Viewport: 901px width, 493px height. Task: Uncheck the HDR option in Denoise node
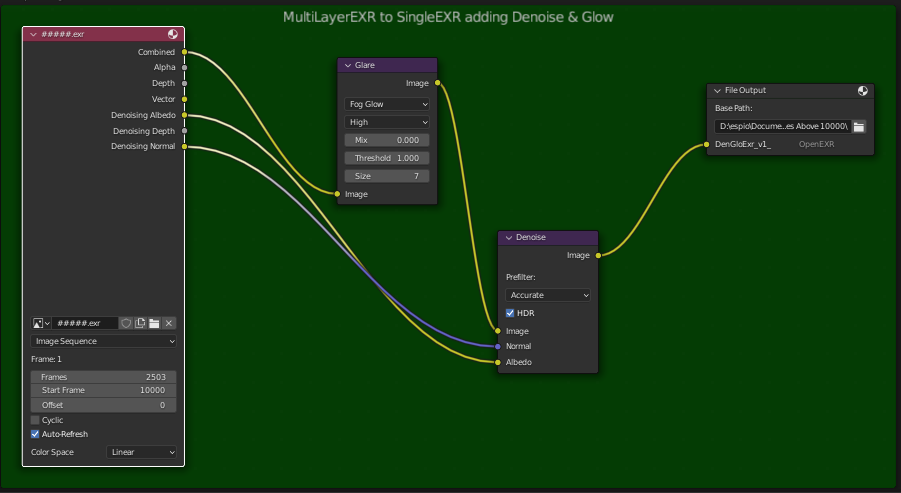(x=510, y=313)
